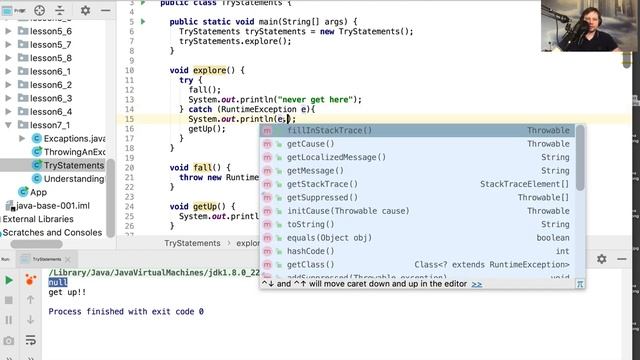The image size is (640, 360).
Task: Collapse the lesson7_1 folder
Action: click(x=8, y=125)
